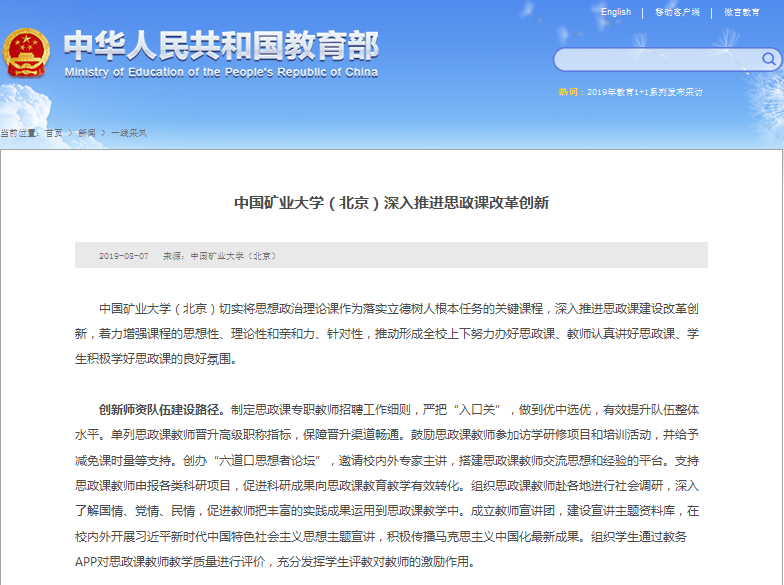Click the first paragraph of the article
Viewport: 784px width, 585px height.
tap(391, 333)
